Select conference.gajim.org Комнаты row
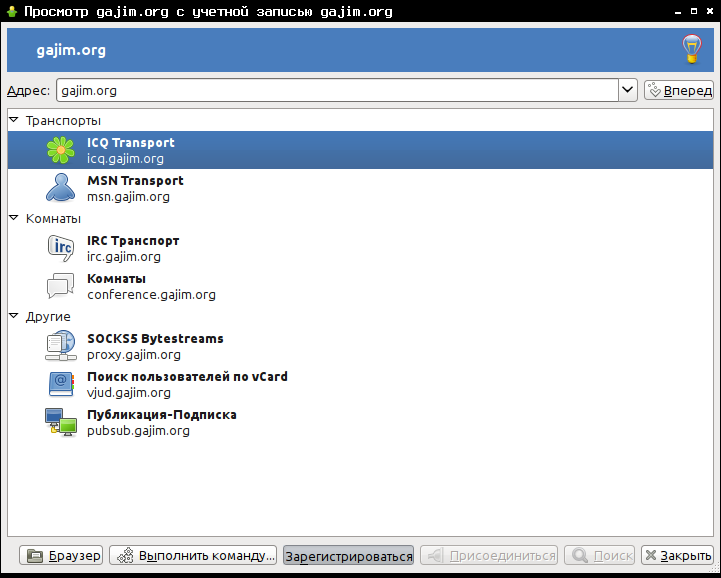Viewport: 721px width, 578px height. tap(360, 286)
